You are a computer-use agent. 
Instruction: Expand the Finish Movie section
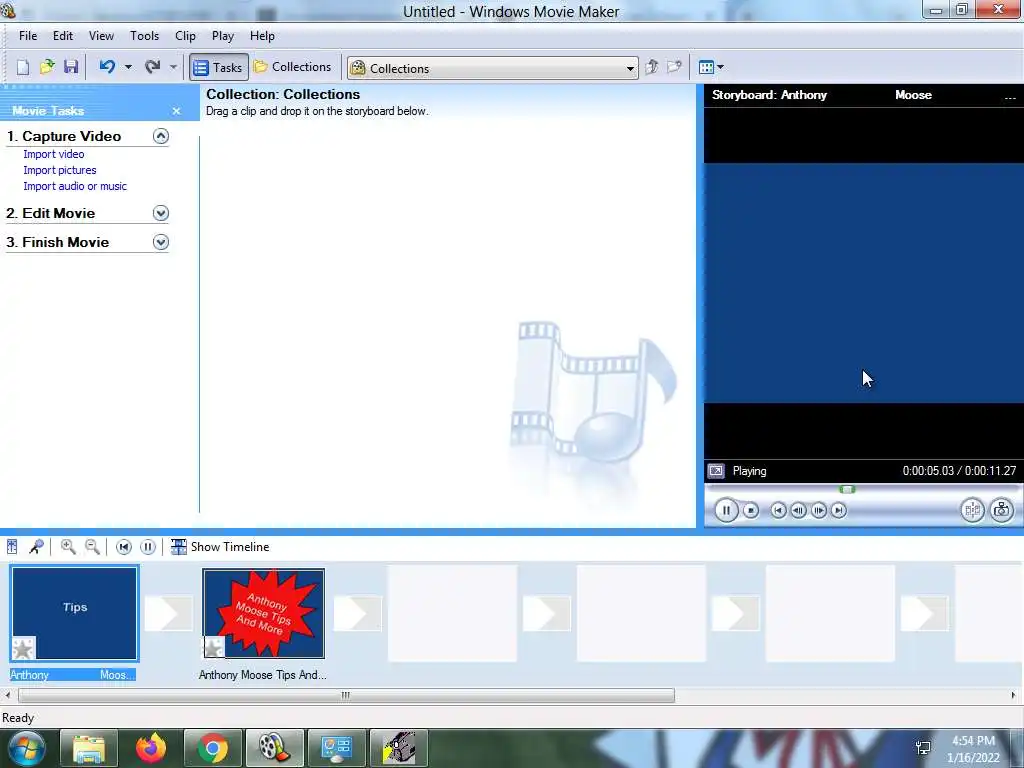click(161, 242)
